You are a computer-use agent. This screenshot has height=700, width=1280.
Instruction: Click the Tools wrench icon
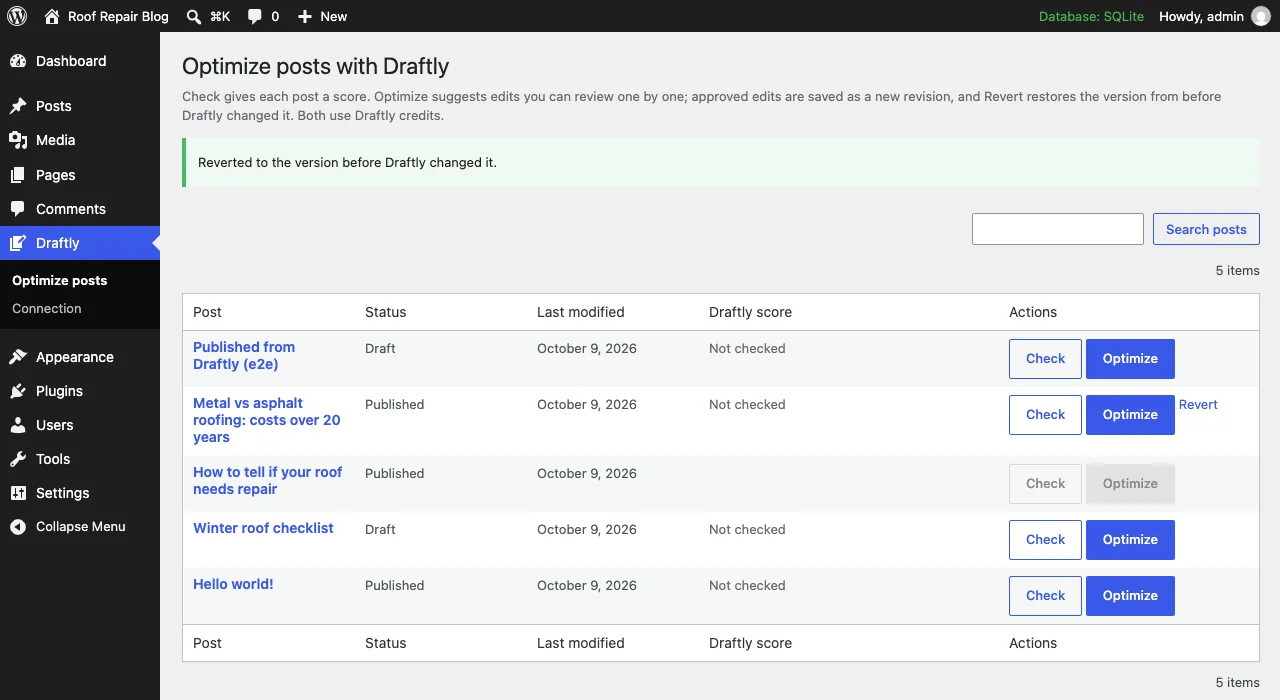18,459
